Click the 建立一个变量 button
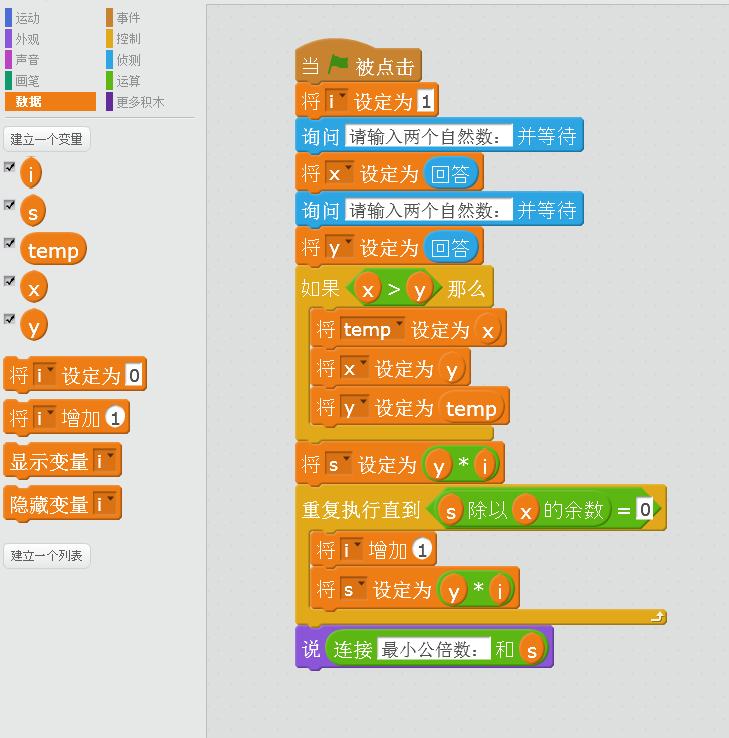This screenshot has height=738, width=729. click(x=47, y=139)
